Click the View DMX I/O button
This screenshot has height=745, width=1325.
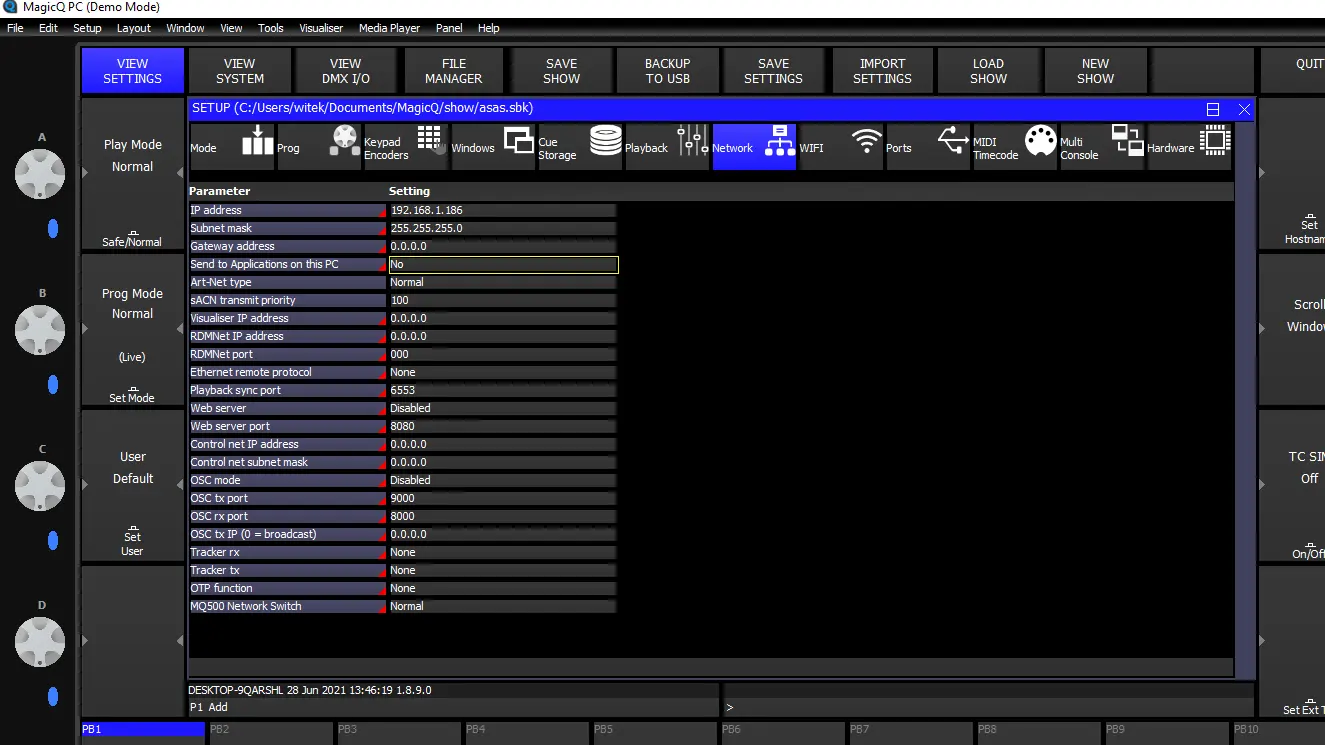346,71
